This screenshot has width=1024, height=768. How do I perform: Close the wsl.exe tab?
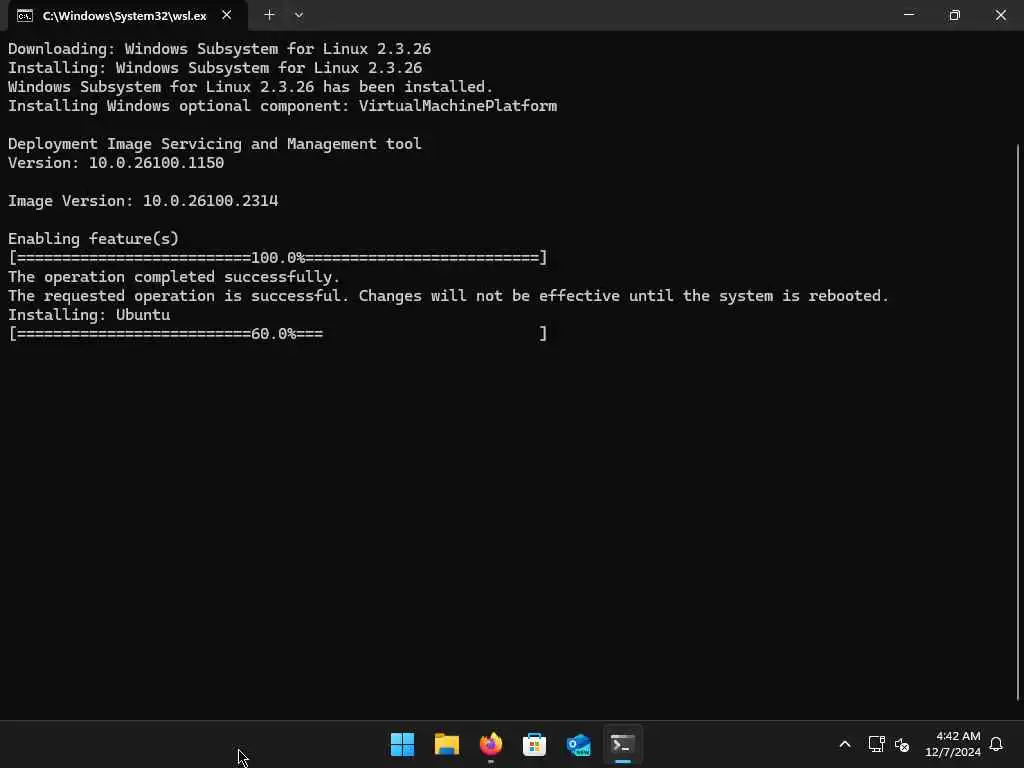click(x=227, y=15)
